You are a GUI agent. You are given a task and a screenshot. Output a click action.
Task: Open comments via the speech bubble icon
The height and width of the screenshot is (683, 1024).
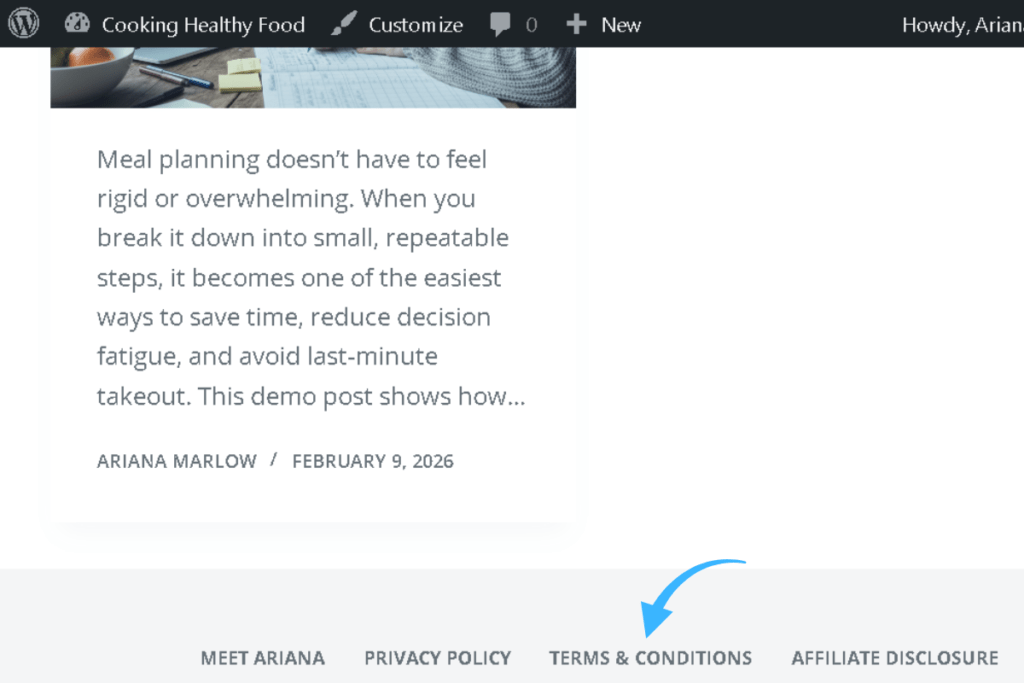click(501, 23)
